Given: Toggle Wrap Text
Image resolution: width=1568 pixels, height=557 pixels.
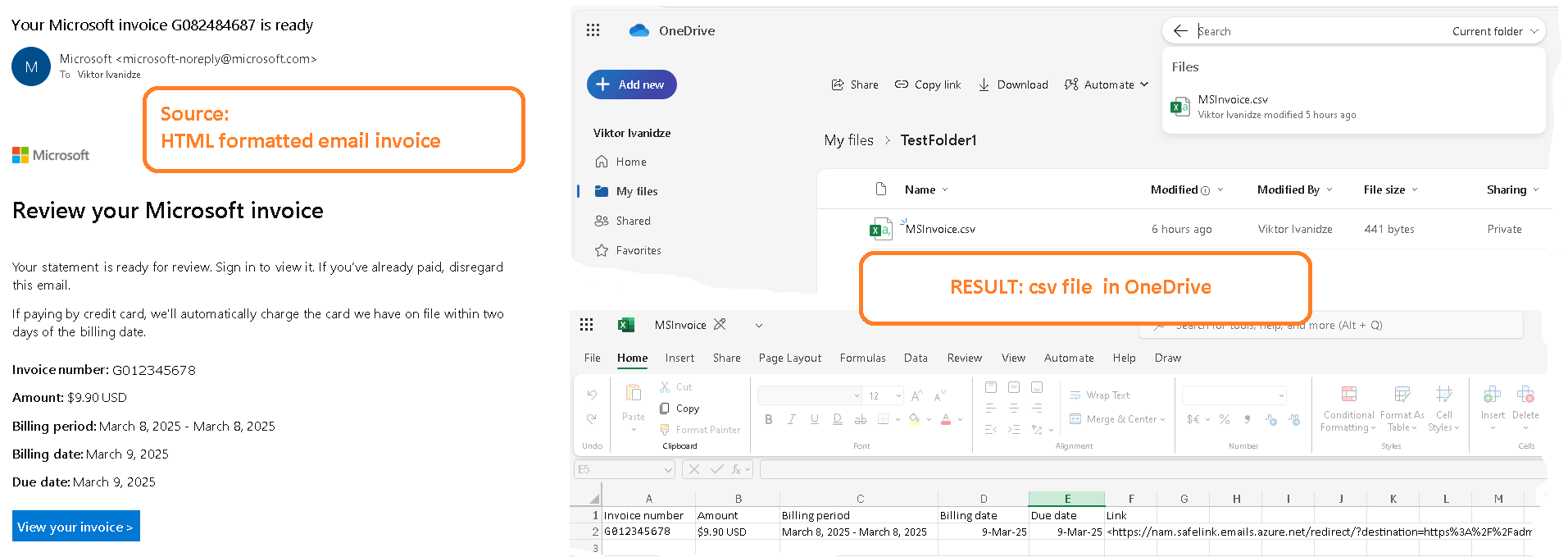Looking at the screenshot, I should pyautogui.click(x=1100, y=395).
